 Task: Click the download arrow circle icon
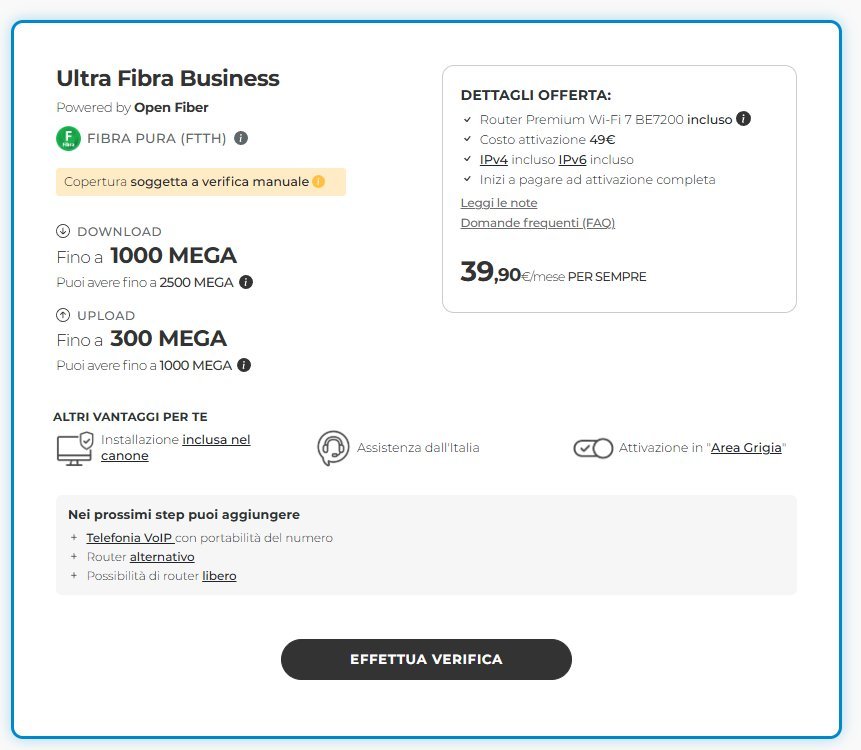(64, 232)
